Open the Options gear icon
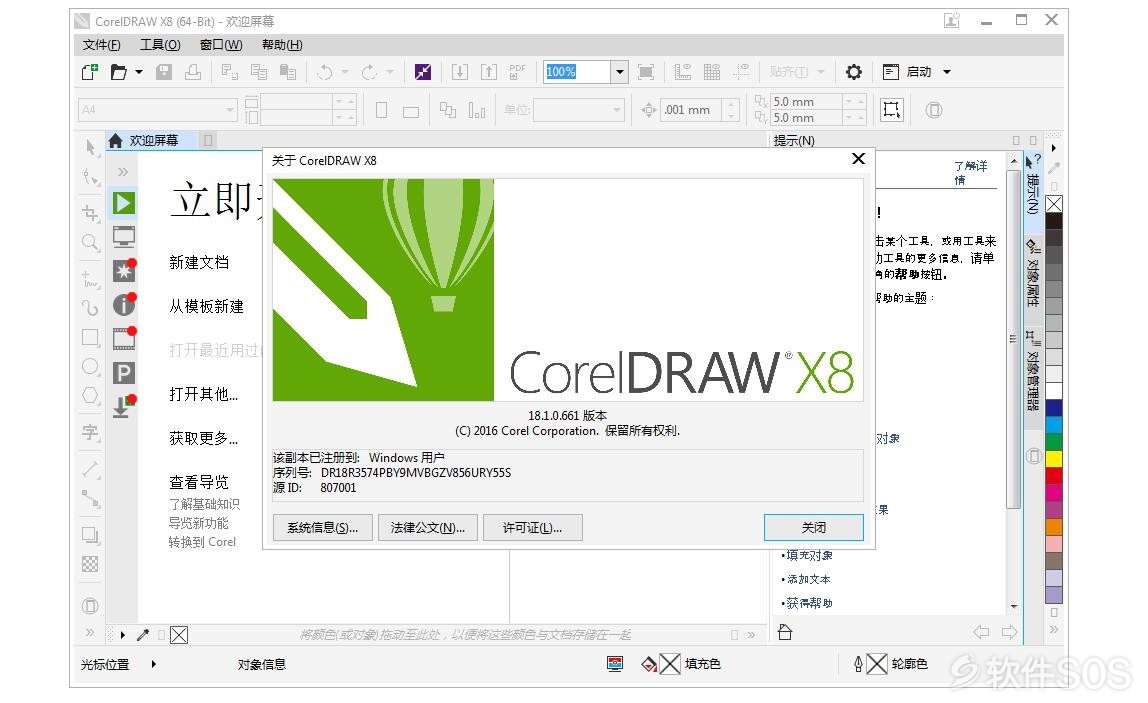 point(854,72)
